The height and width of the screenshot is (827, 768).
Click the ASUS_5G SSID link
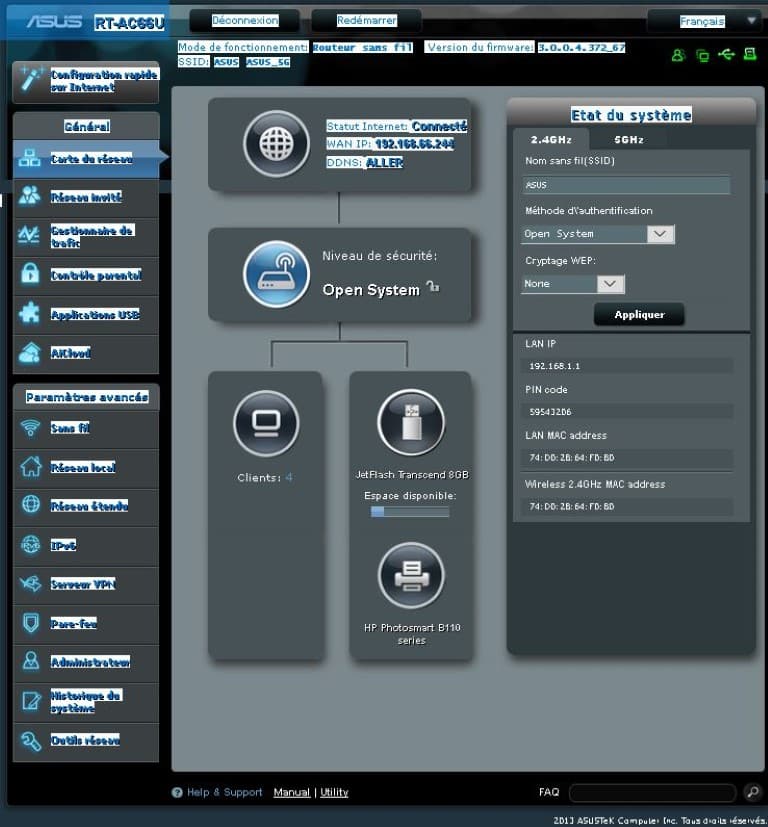267,62
